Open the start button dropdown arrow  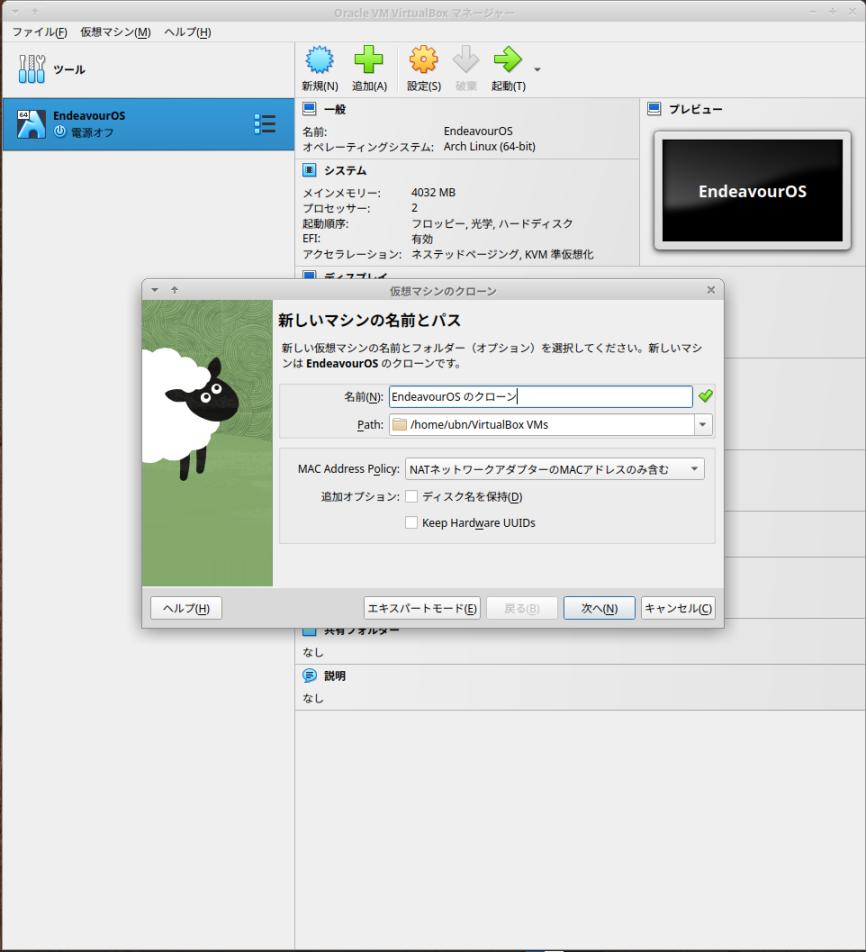pyautogui.click(x=537, y=69)
